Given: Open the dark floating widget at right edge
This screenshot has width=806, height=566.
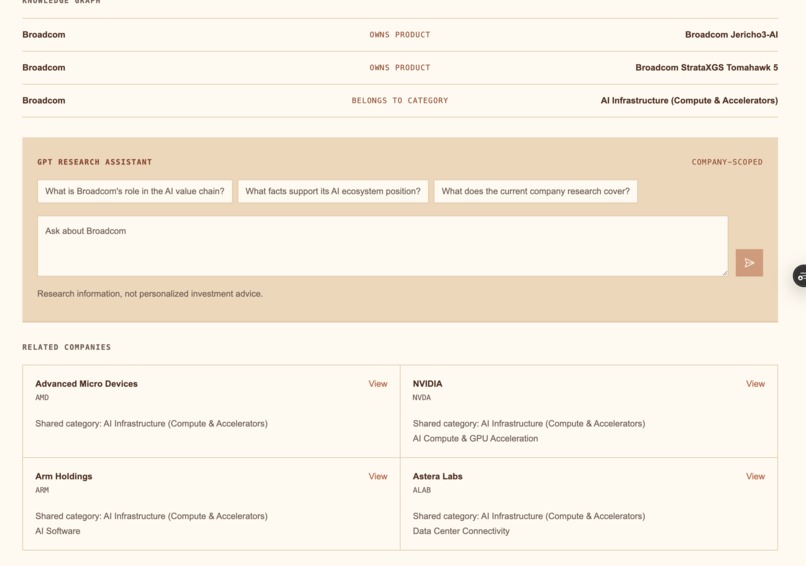Looking at the screenshot, I should (x=800, y=276).
